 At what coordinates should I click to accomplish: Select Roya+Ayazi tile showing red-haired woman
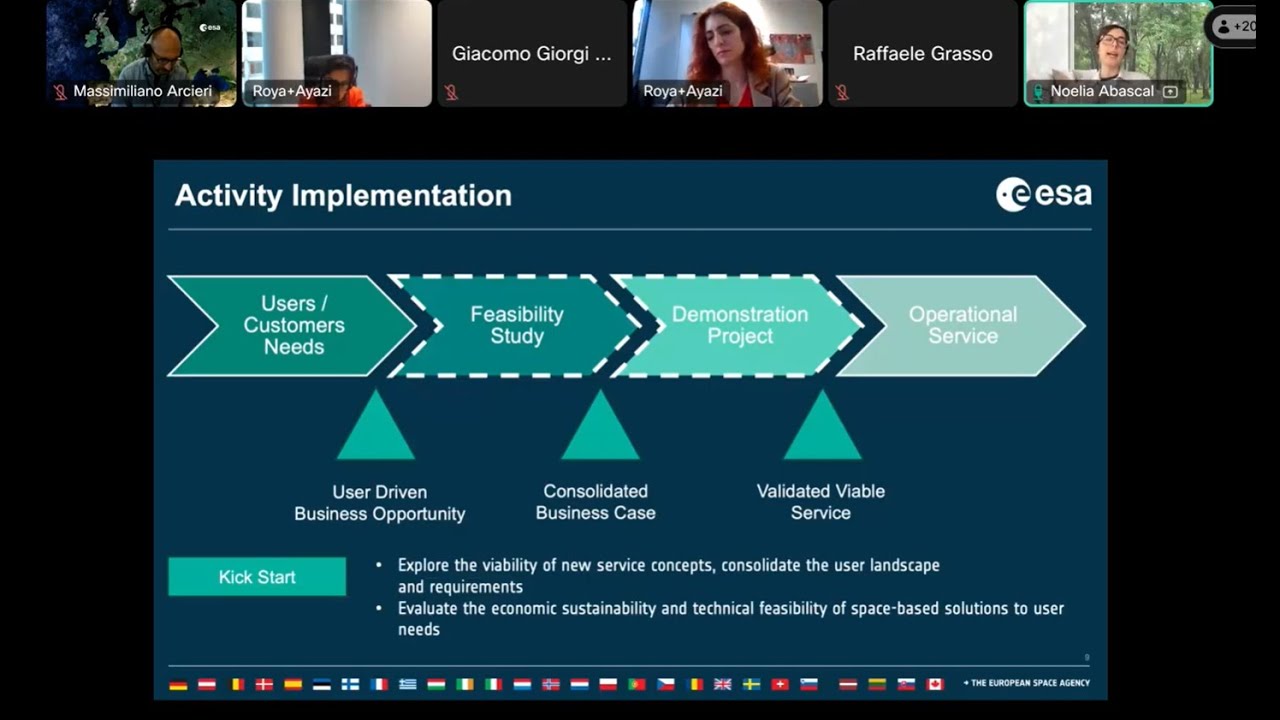(x=728, y=53)
